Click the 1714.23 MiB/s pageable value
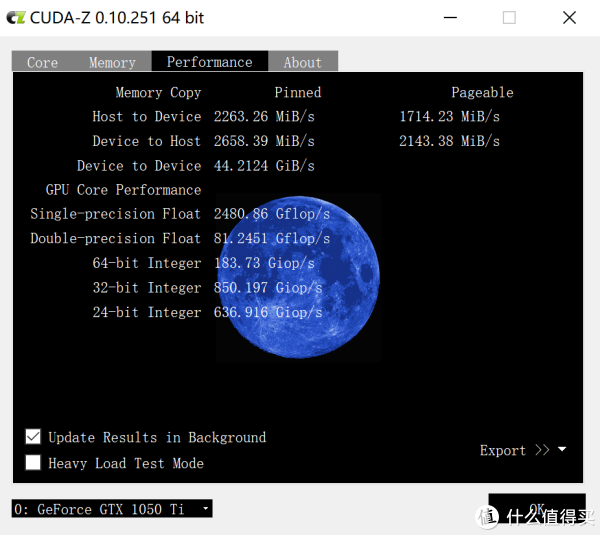The height and width of the screenshot is (535, 600). [x=450, y=116]
